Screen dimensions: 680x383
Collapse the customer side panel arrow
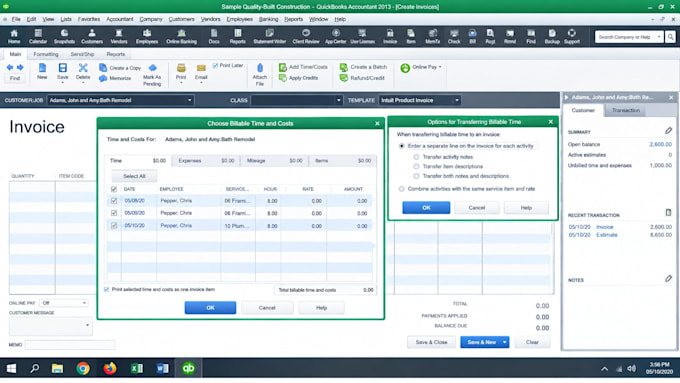[x=566, y=98]
